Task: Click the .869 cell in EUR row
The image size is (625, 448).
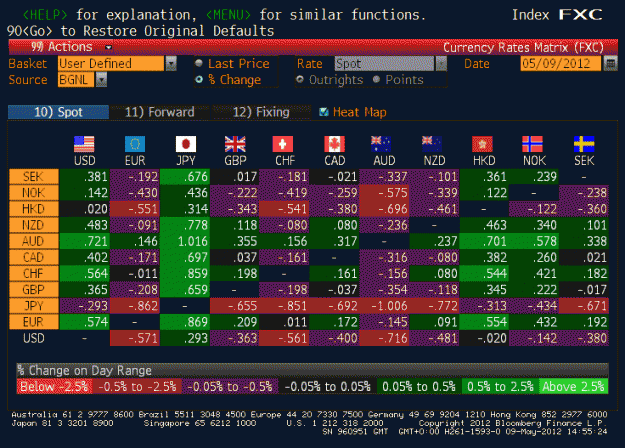Action: click(185, 322)
